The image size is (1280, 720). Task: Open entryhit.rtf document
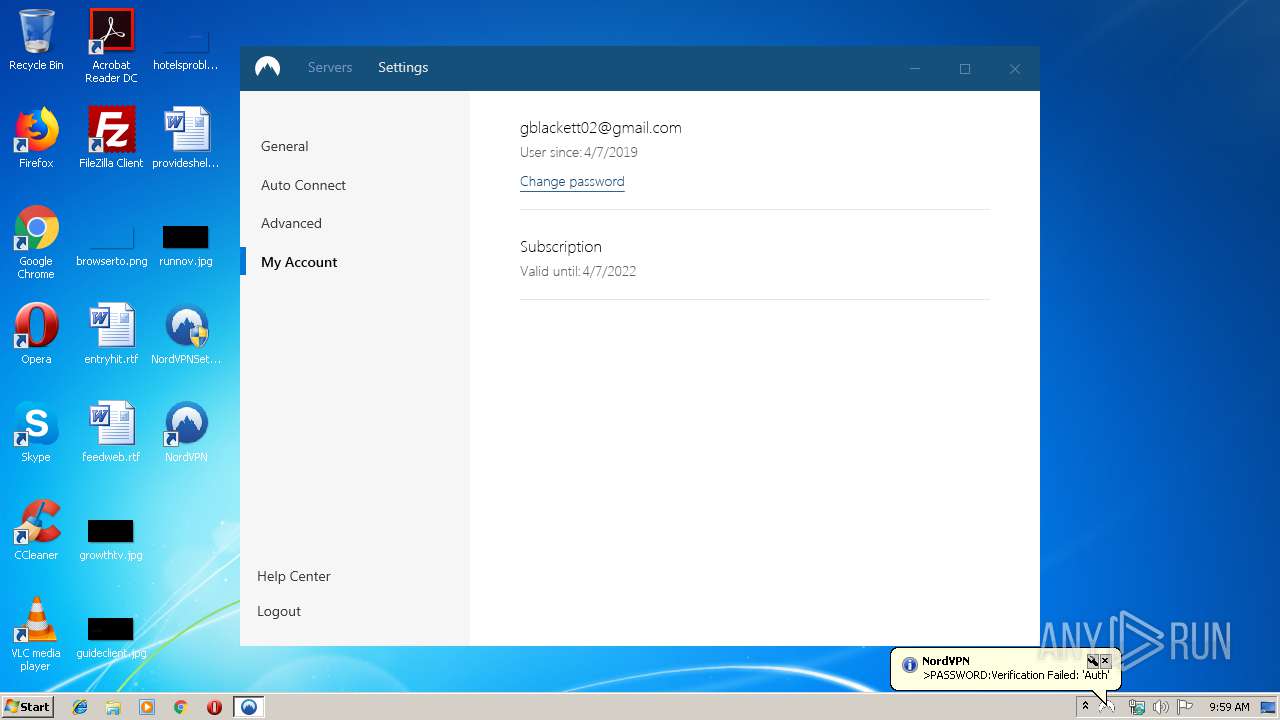pyautogui.click(x=111, y=334)
